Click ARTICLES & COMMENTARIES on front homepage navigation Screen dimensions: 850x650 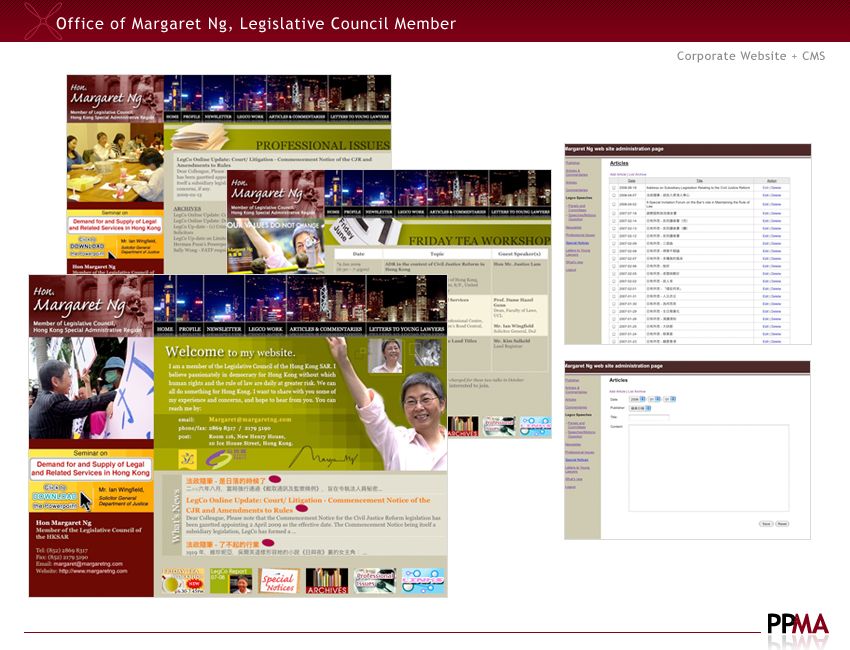325,329
